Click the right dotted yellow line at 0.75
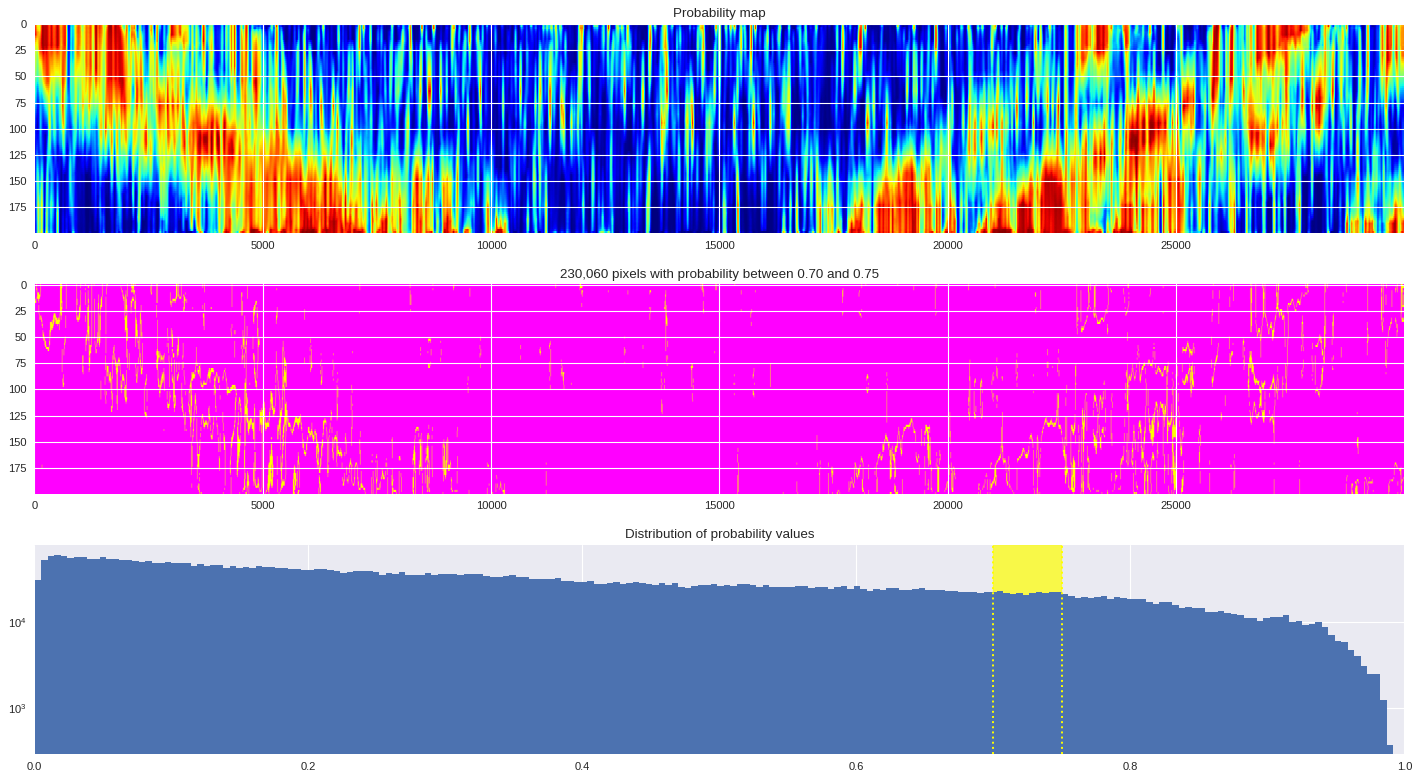Image resolution: width=1420 pixels, height=780 pixels. click(x=1062, y=680)
